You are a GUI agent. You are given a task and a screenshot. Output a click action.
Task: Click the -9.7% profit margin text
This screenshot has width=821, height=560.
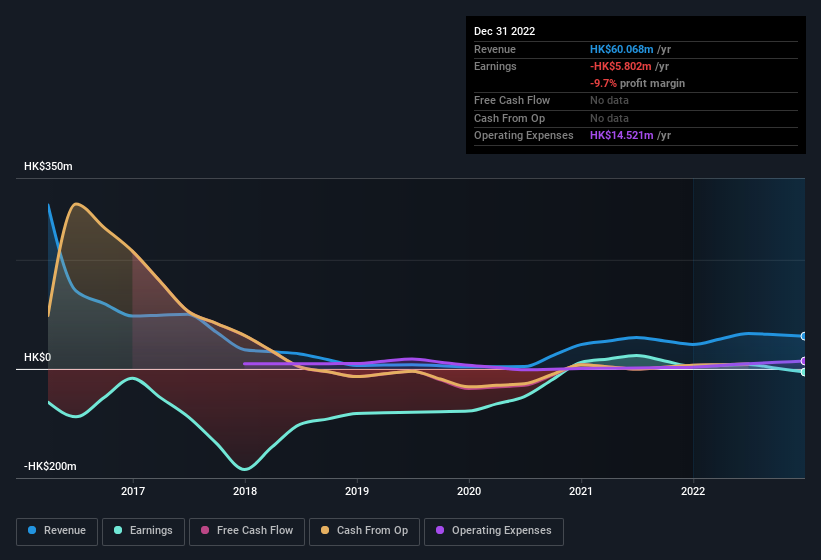coord(637,83)
